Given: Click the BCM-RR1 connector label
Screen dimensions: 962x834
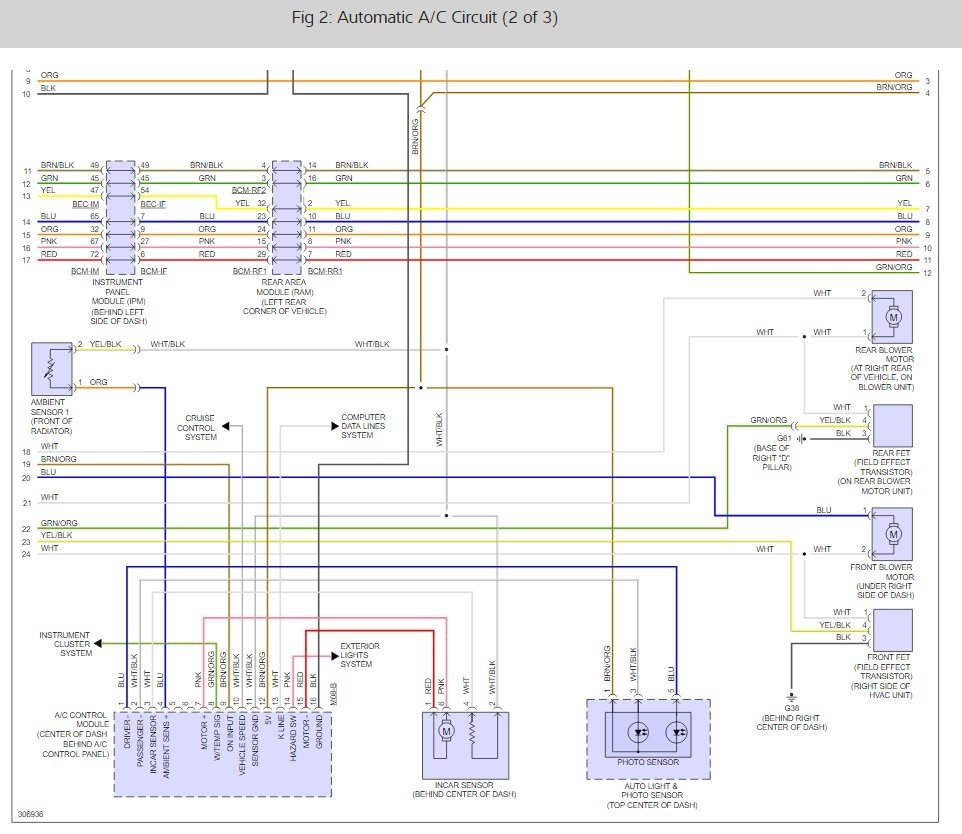Looking at the screenshot, I should point(325,271).
